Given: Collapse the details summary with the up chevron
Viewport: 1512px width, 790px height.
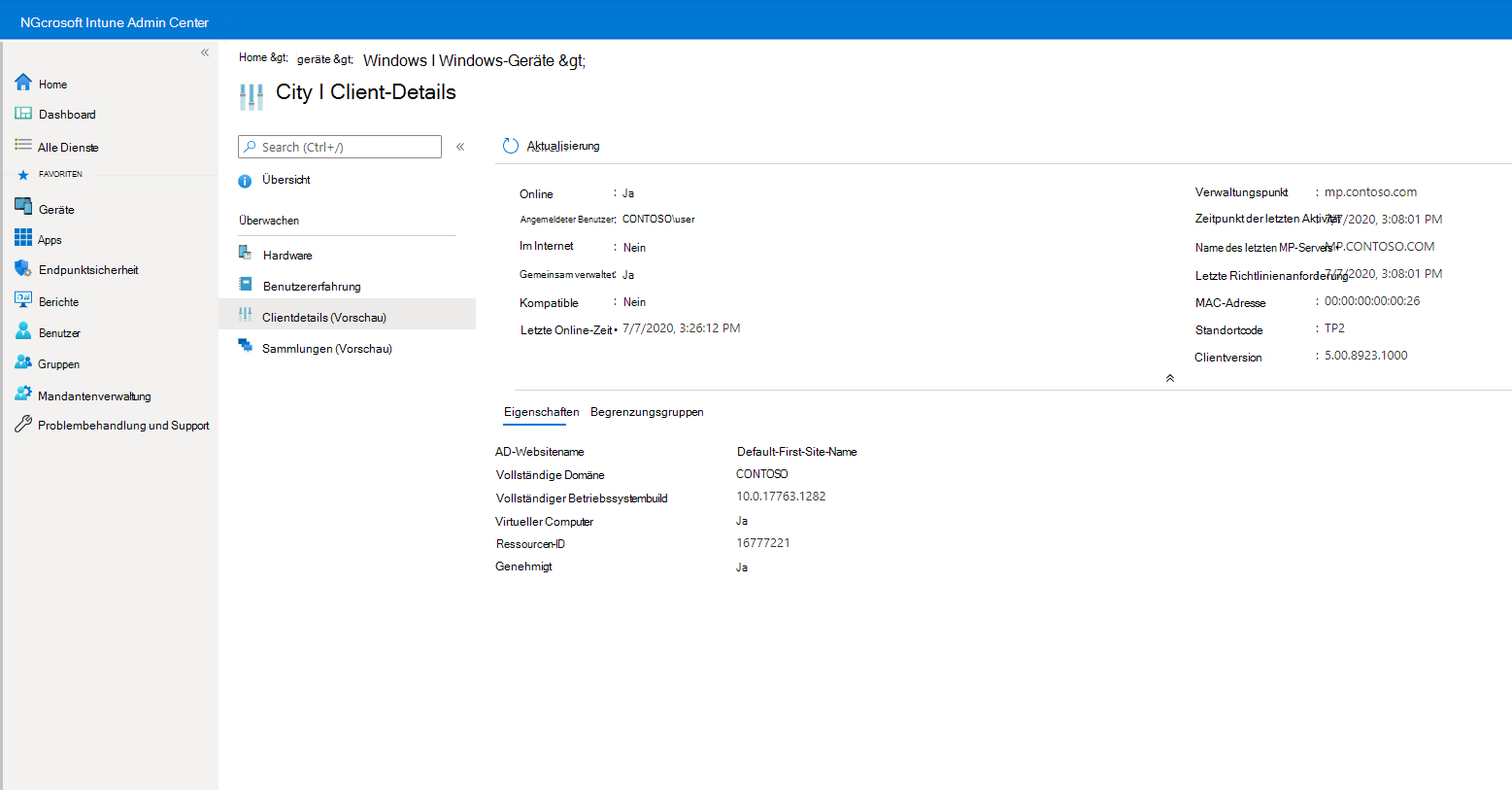Looking at the screenshot, I should click(x=1170, y=378).
